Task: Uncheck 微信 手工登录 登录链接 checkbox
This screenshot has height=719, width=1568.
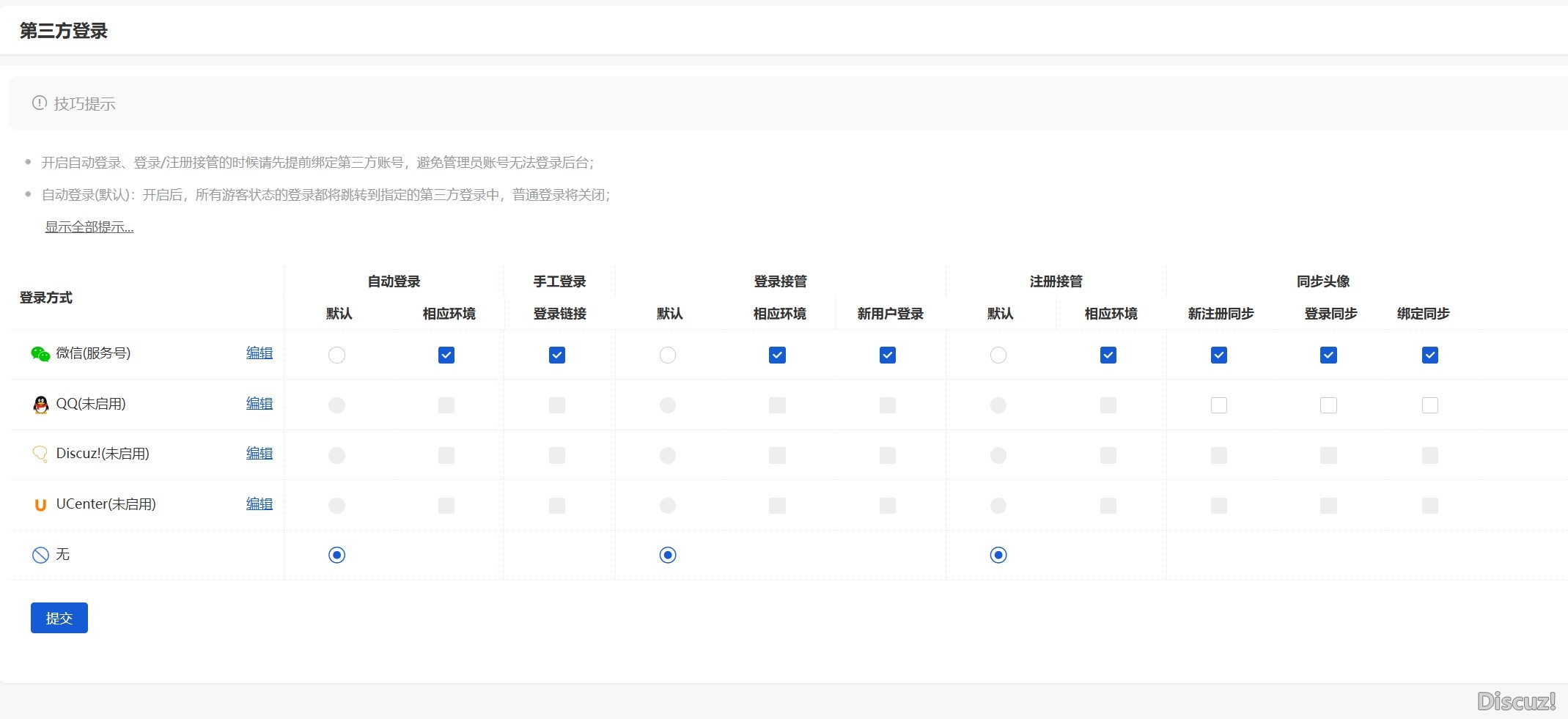Action: pyautogui.click(x=557, y=355)
